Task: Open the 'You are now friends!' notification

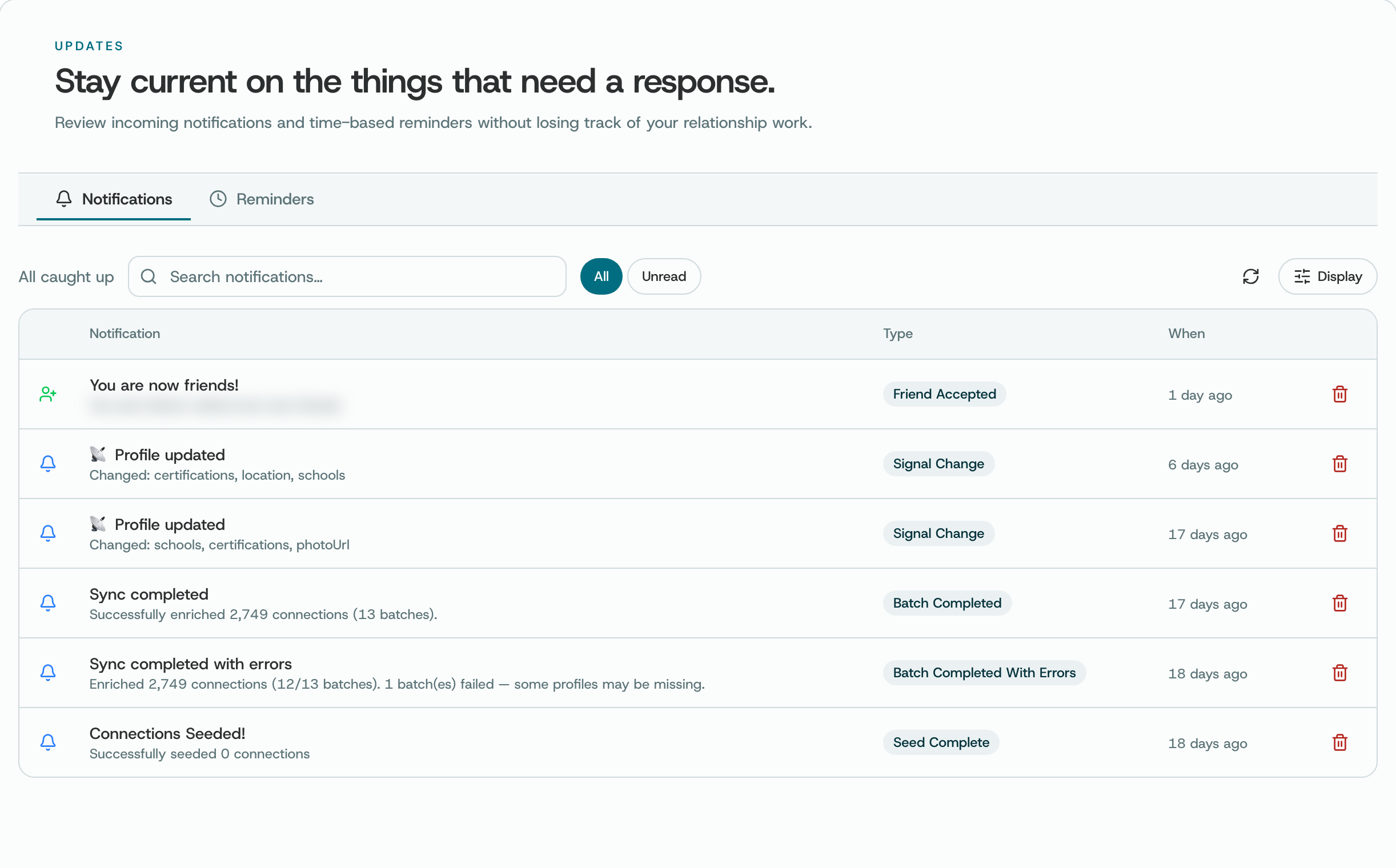Action: [x=165, y=385]
